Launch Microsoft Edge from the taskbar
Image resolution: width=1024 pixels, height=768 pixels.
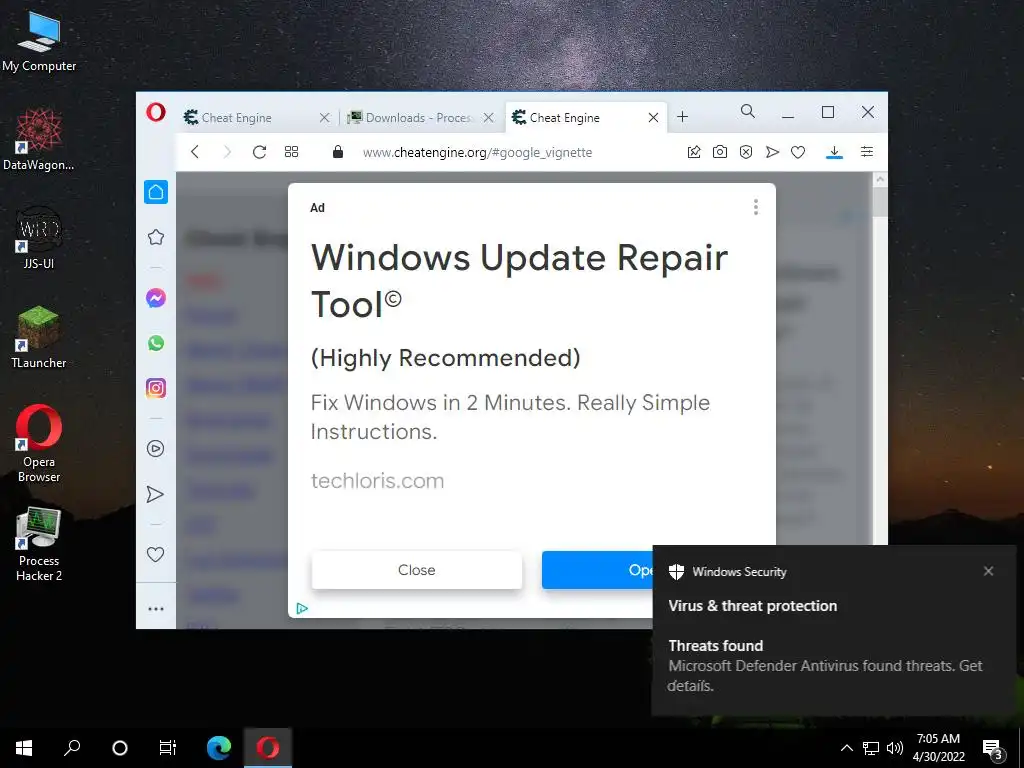click(219, 748)
